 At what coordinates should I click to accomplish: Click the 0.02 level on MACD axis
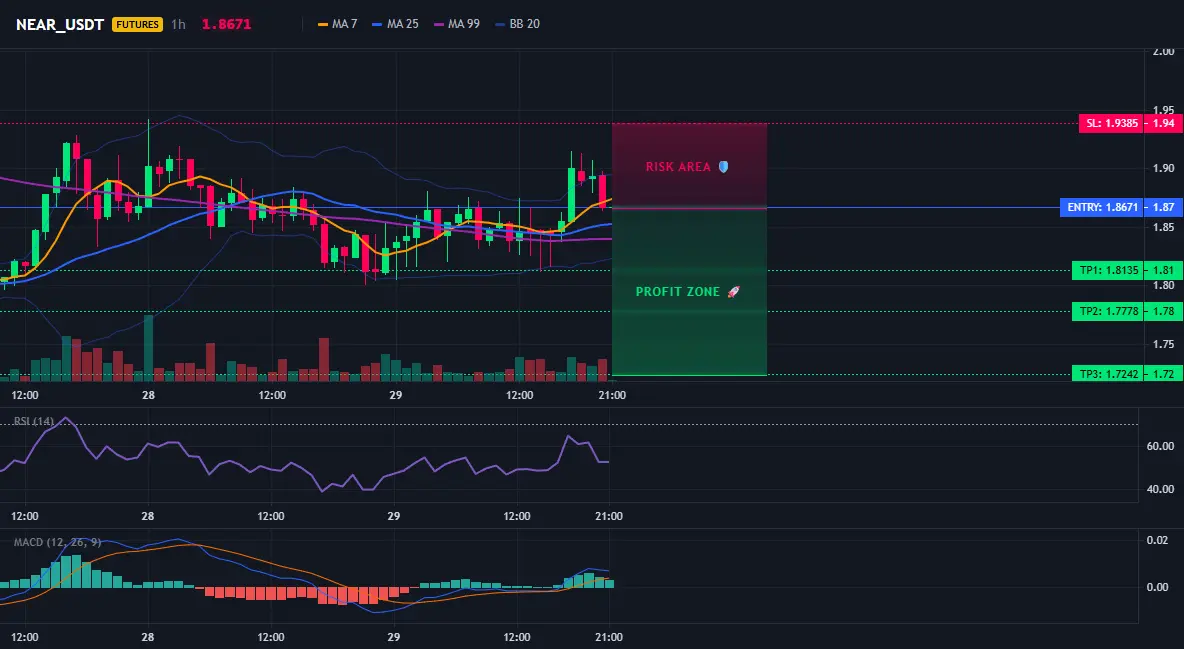click(1158, 540)
